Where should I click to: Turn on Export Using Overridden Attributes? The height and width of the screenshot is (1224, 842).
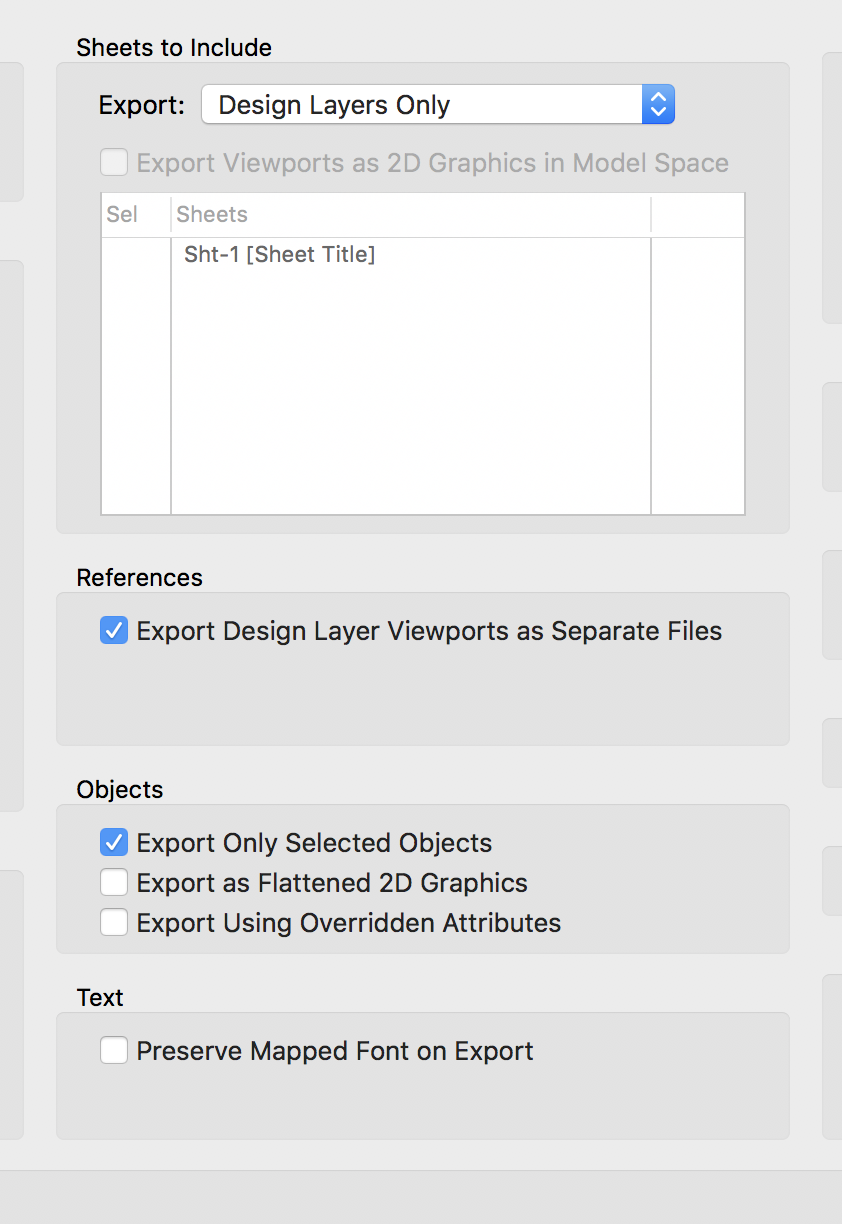[x=114, y=922]
